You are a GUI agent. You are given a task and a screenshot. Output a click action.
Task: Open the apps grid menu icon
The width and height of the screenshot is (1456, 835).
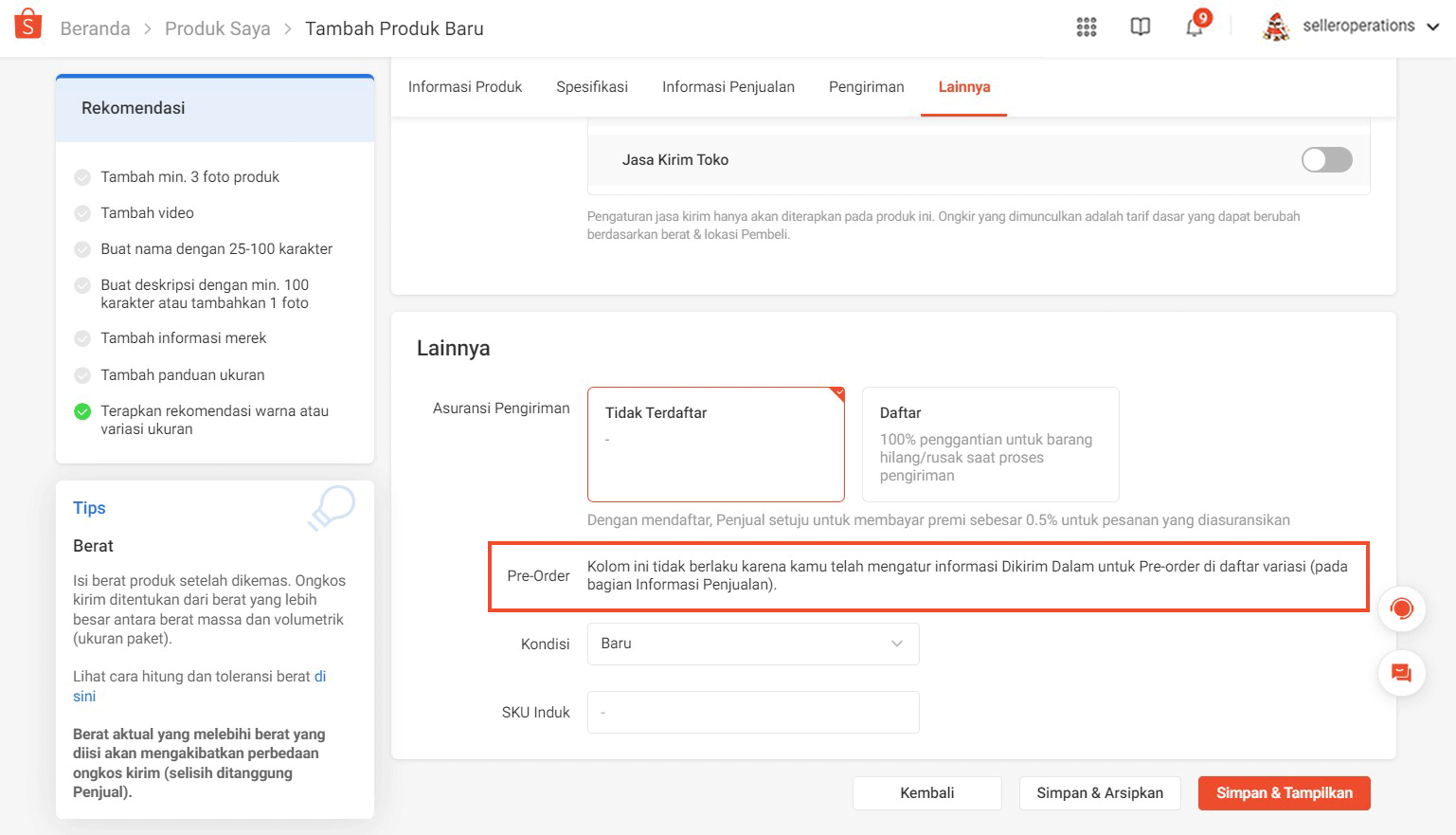pos(1087,27)
